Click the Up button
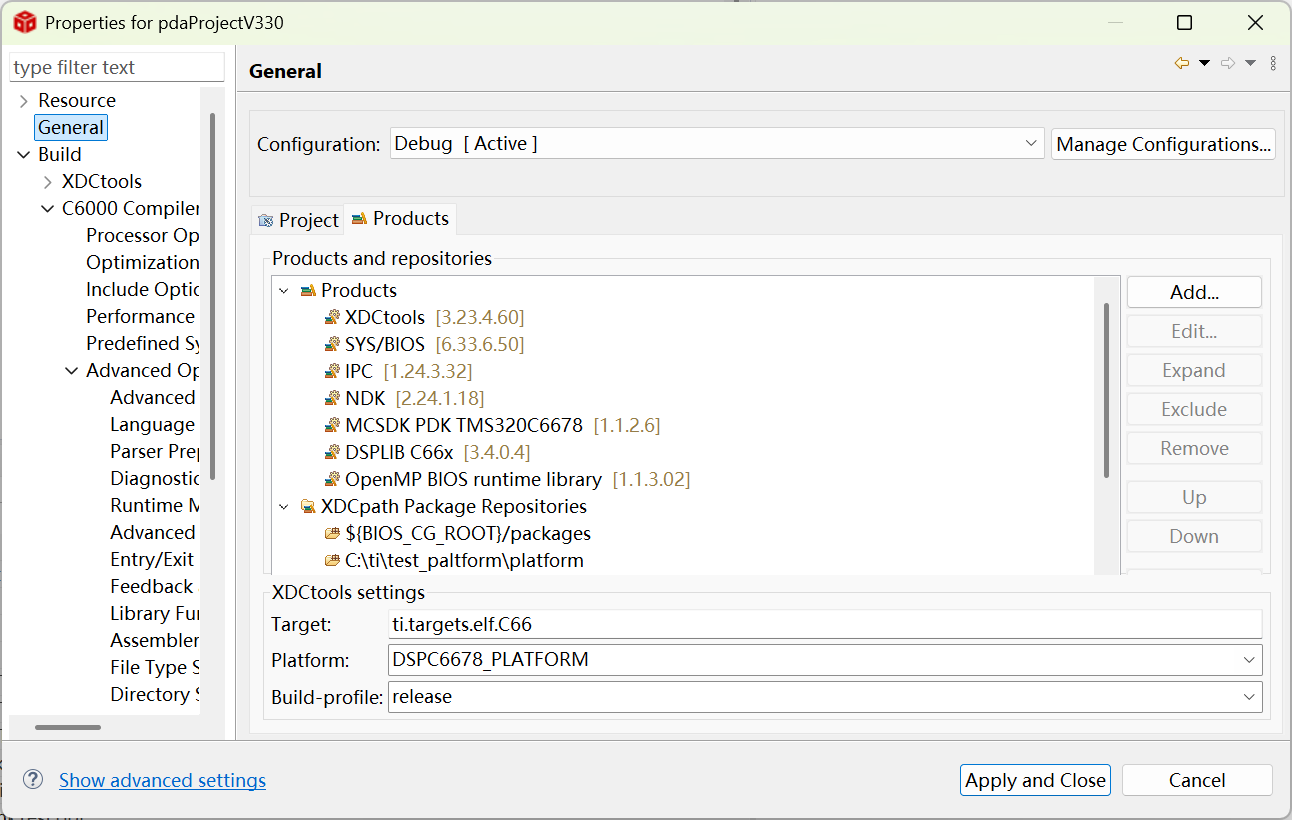 (x=1194, y=497)
